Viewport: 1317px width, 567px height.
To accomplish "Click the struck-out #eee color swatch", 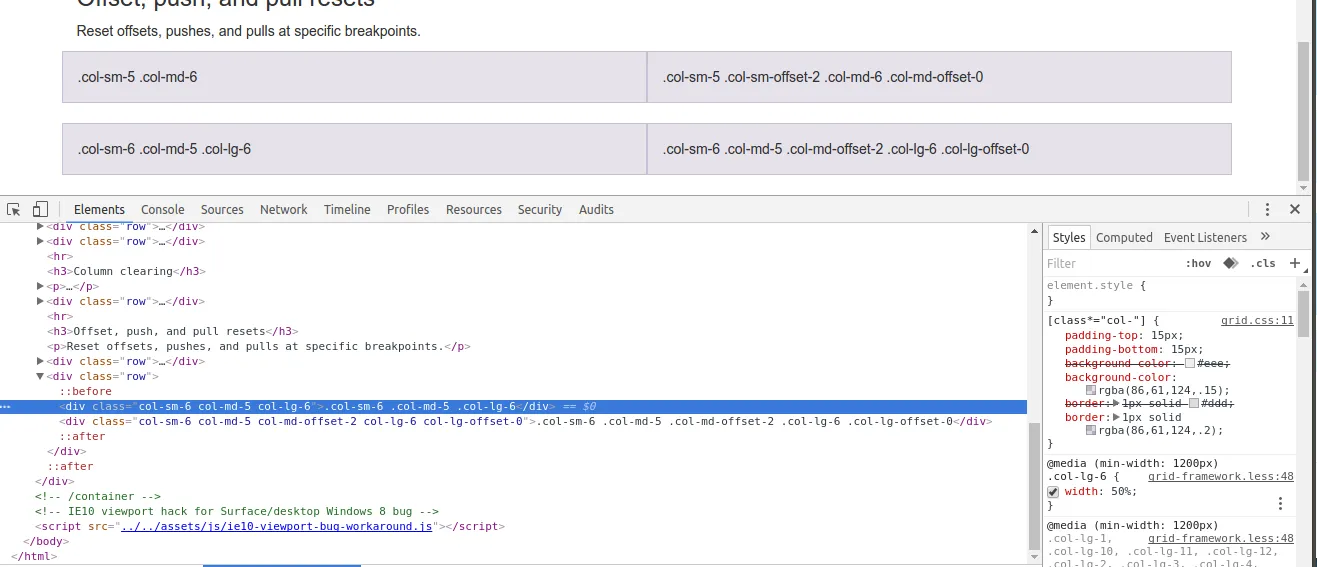I will (x=1190, y=363).
